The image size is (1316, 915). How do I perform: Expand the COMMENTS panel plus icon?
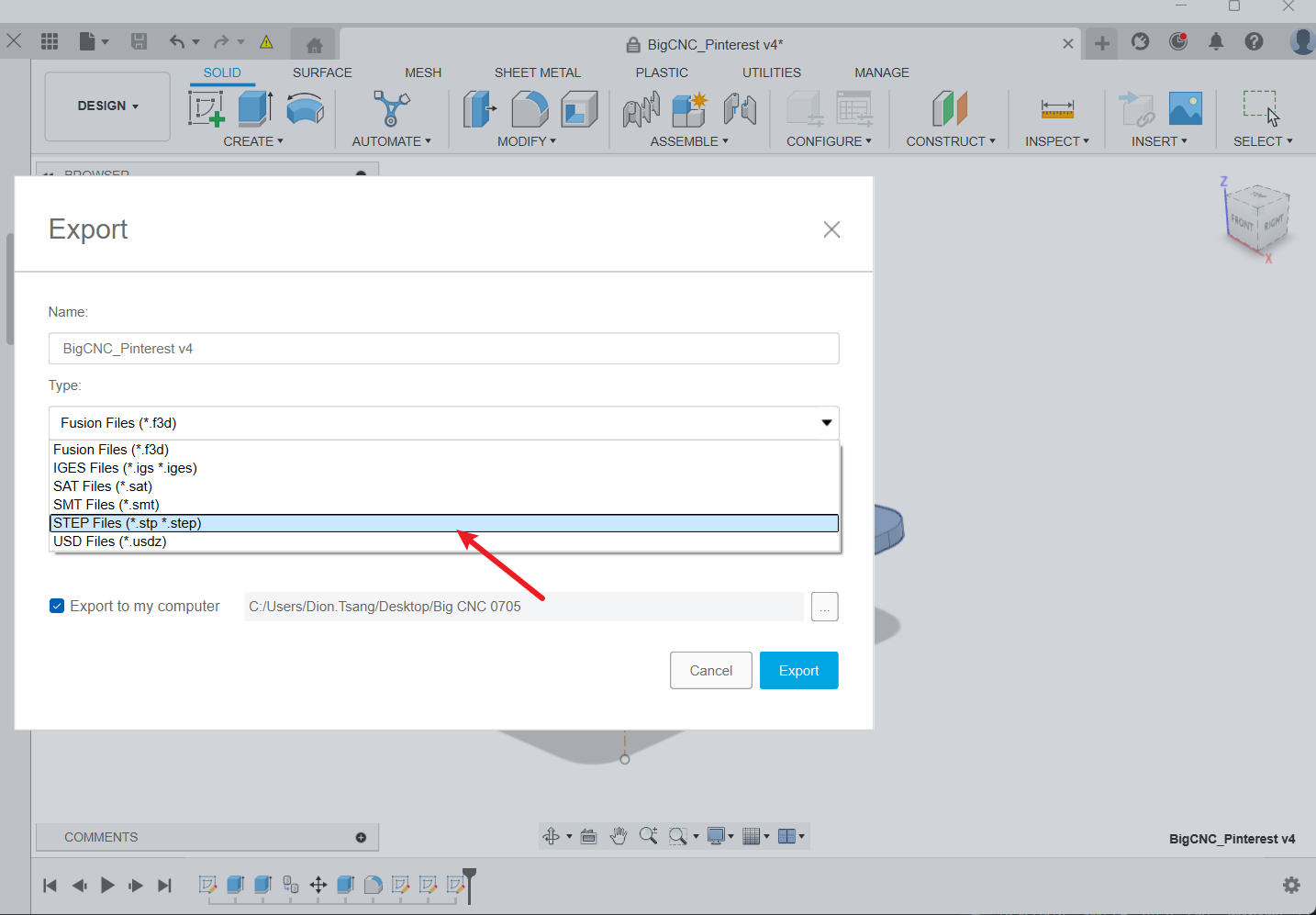pos(361,837)
